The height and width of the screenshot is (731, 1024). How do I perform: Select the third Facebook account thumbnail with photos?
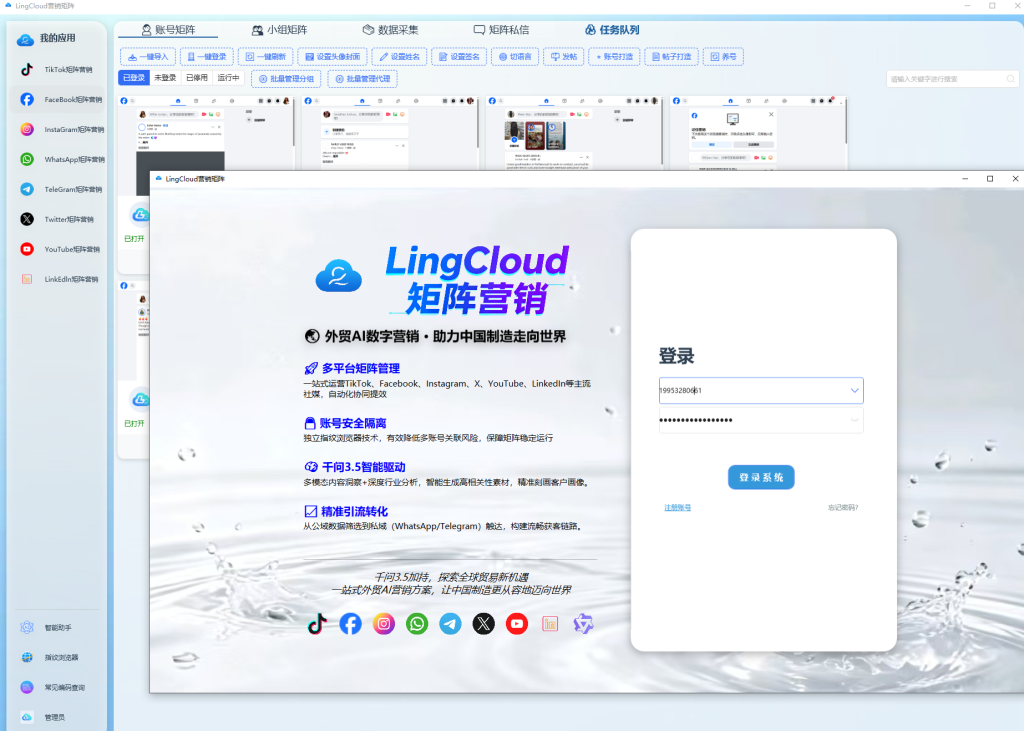point(574,133)
